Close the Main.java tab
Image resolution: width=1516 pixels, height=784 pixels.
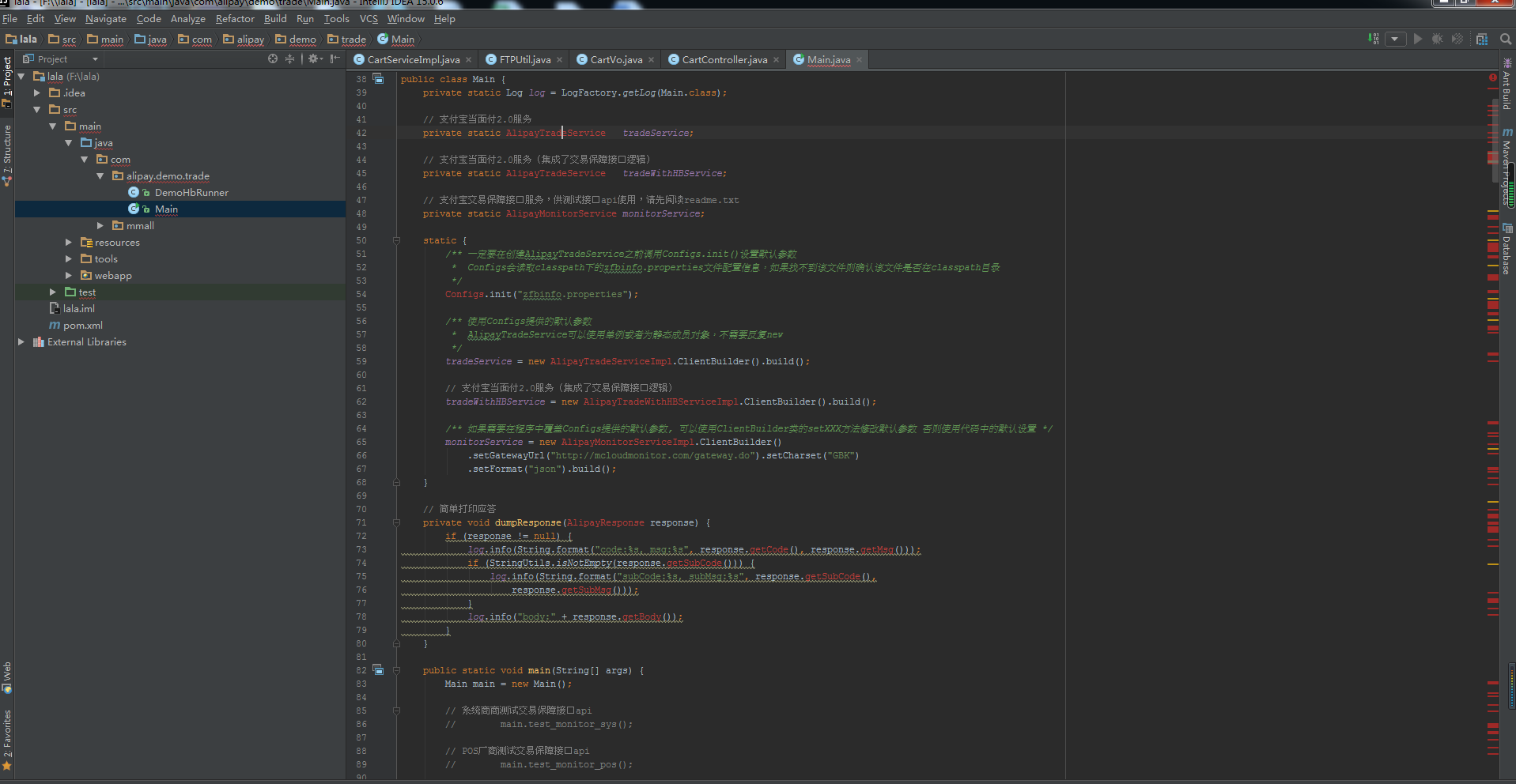860,59
